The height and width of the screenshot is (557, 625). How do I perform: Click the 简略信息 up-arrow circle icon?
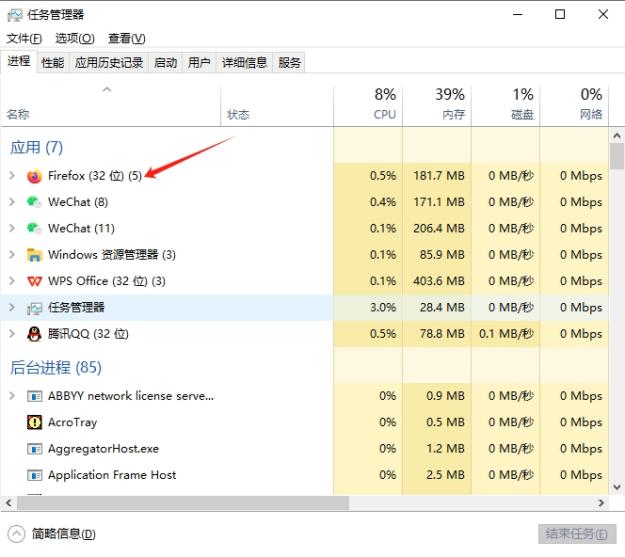tap(16, 534)
